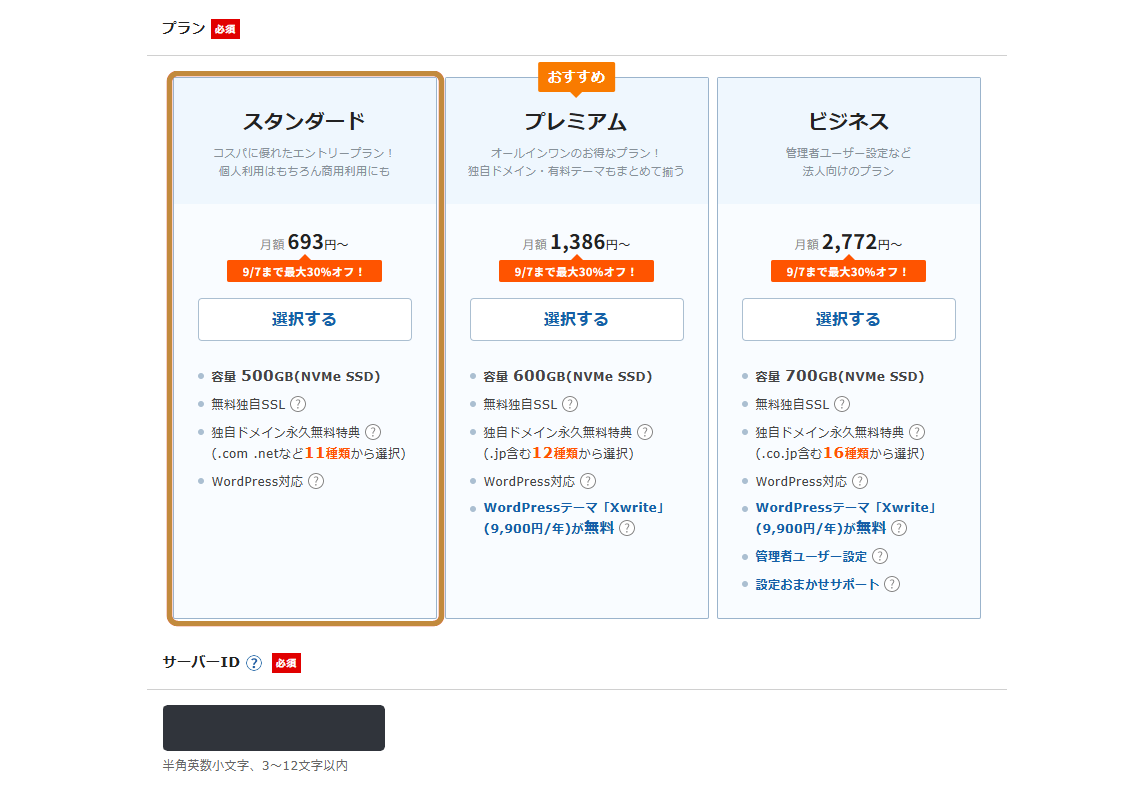Image resolution: width=1148 pixels, height=789 pixels.
Task: Open help for プレミアム 独自ドメイン永久無料特典
Action: (645, 432)
